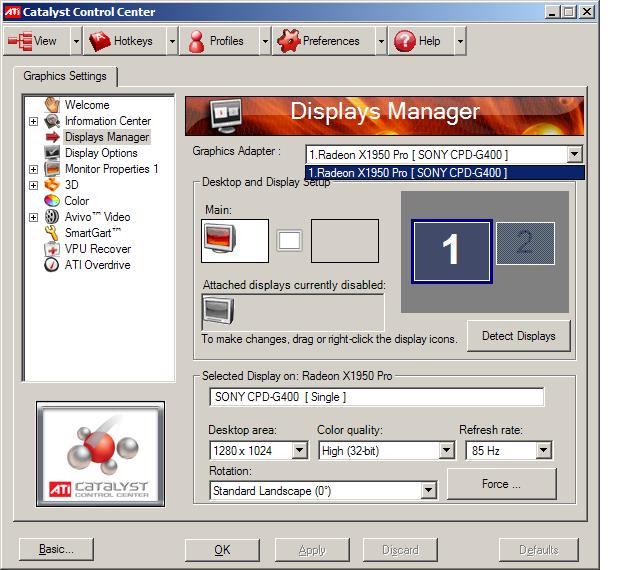Open the Preferences dropdown arrow
Viewport: 640px width, 570px height.
(381, 41)
